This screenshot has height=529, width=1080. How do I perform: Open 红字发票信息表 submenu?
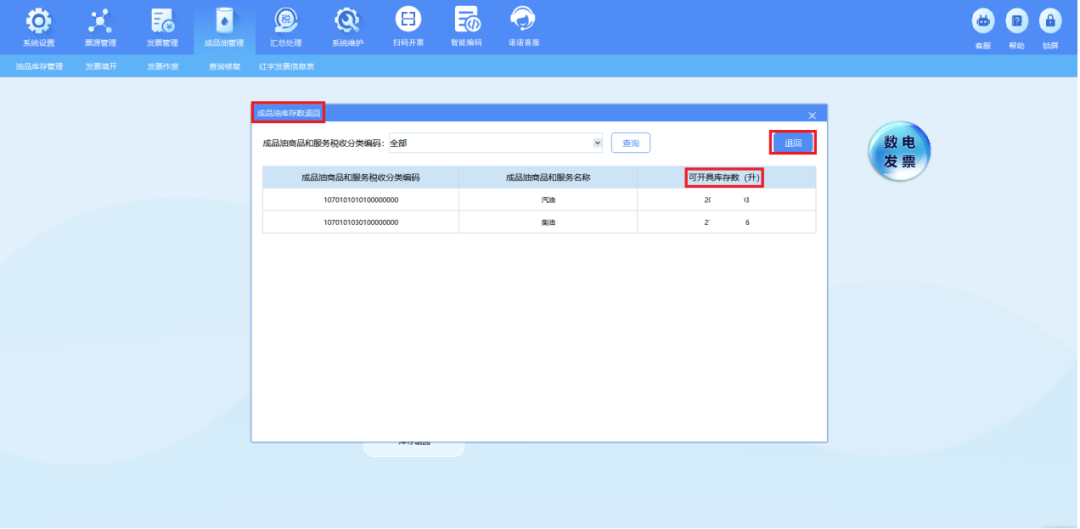point(287,67)
